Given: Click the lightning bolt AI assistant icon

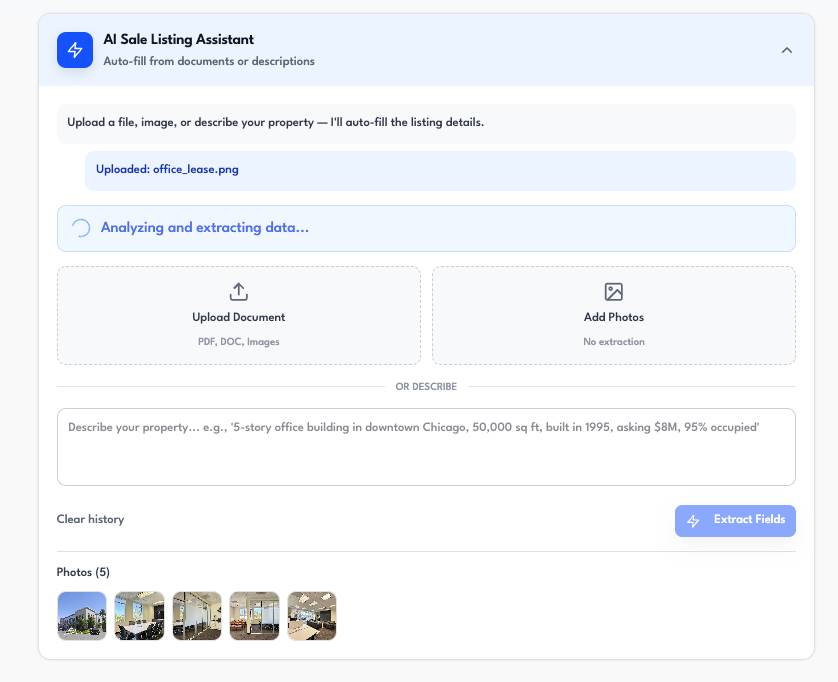Looking at the screenshot, I should click(x=75, y=50).
